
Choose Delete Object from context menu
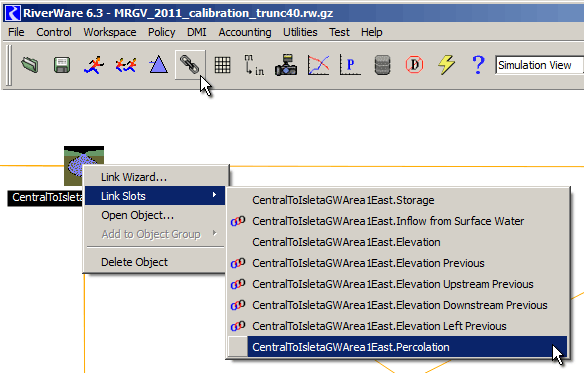click(x=155, y=262)
